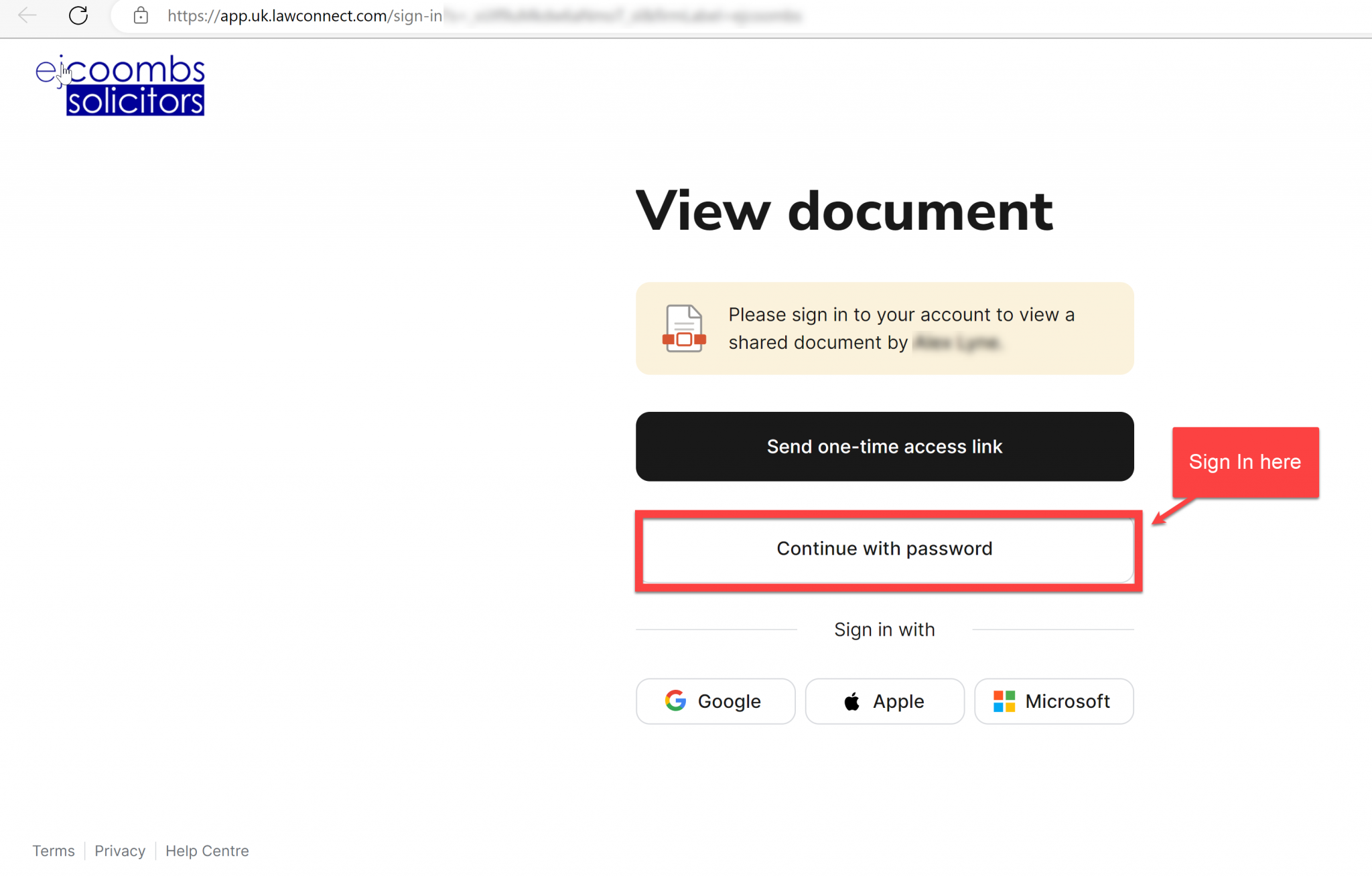
Task: Click the browser back arrow icon
Action: (x=27, y=15)
